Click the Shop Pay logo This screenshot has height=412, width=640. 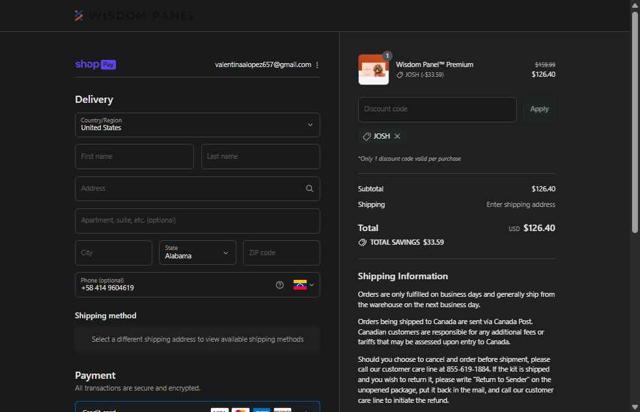[95, 65]
